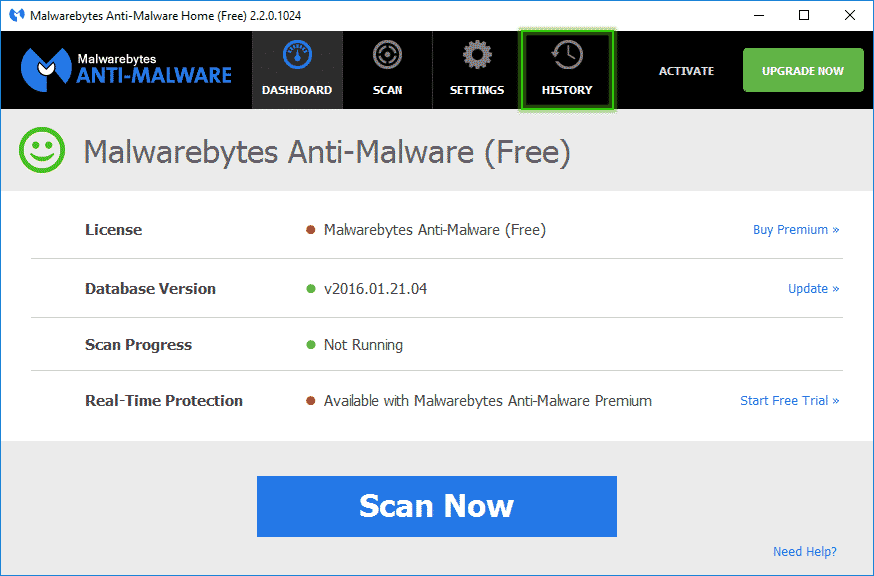Click the History clock icon
874x576 pixels.
pyautogui.click(x=567, y=56)
